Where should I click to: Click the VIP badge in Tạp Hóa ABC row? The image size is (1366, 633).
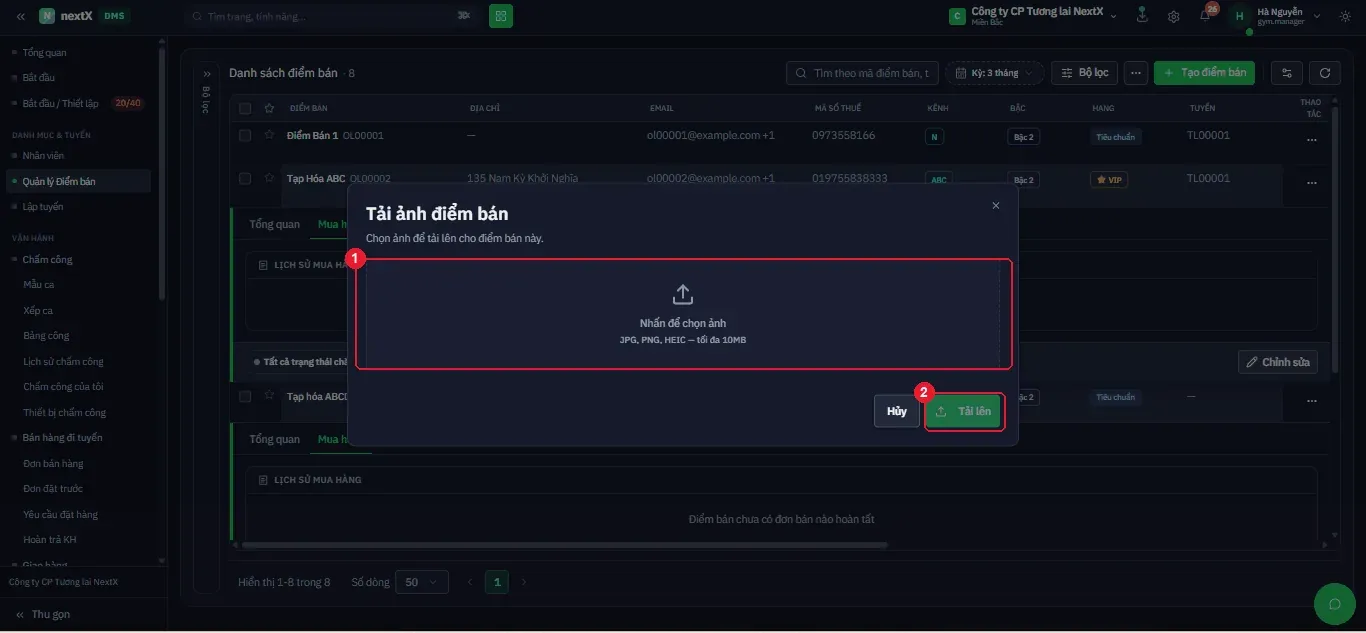click(x=1110, y=180)
